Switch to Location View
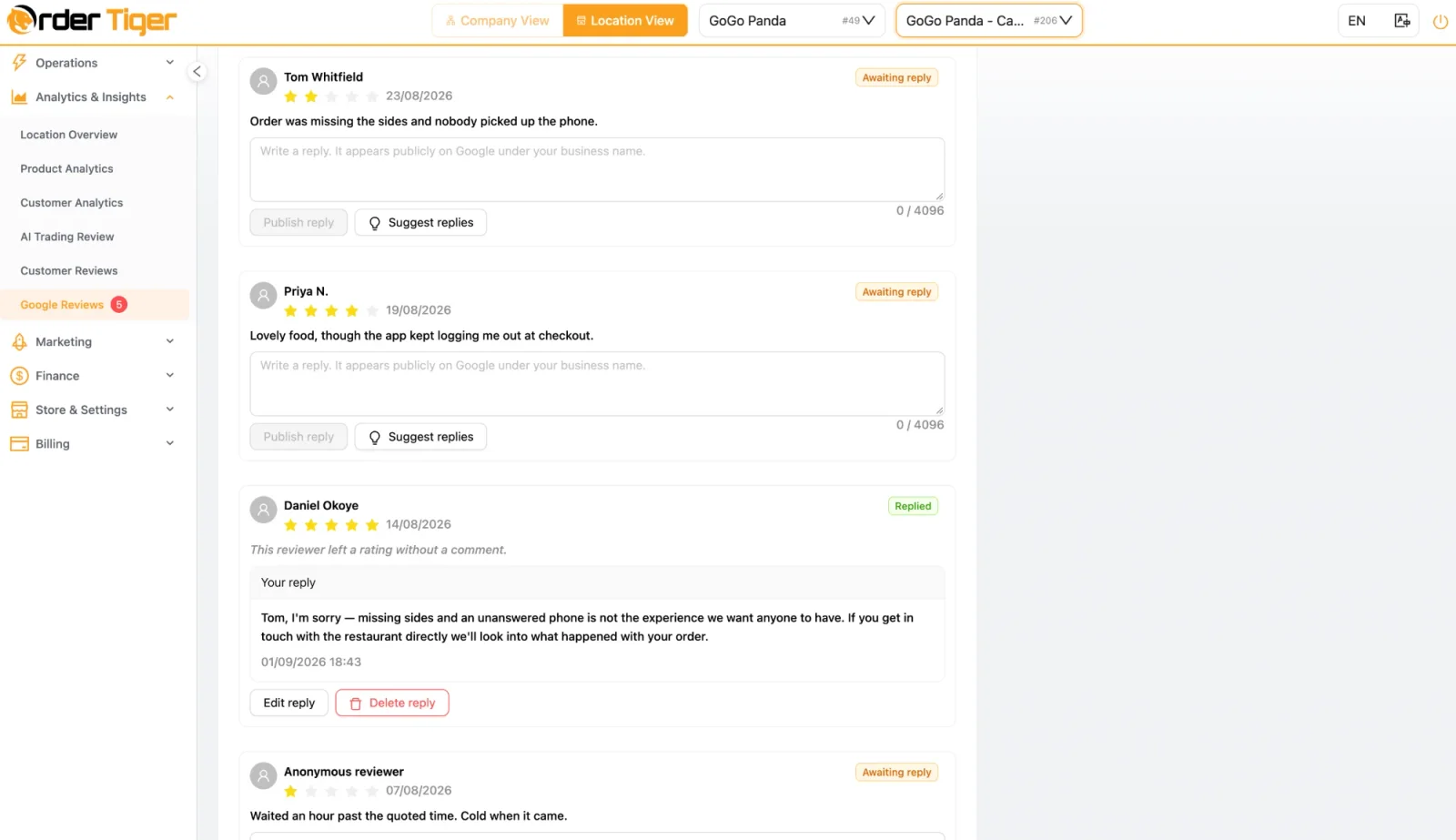 (625, 21)
